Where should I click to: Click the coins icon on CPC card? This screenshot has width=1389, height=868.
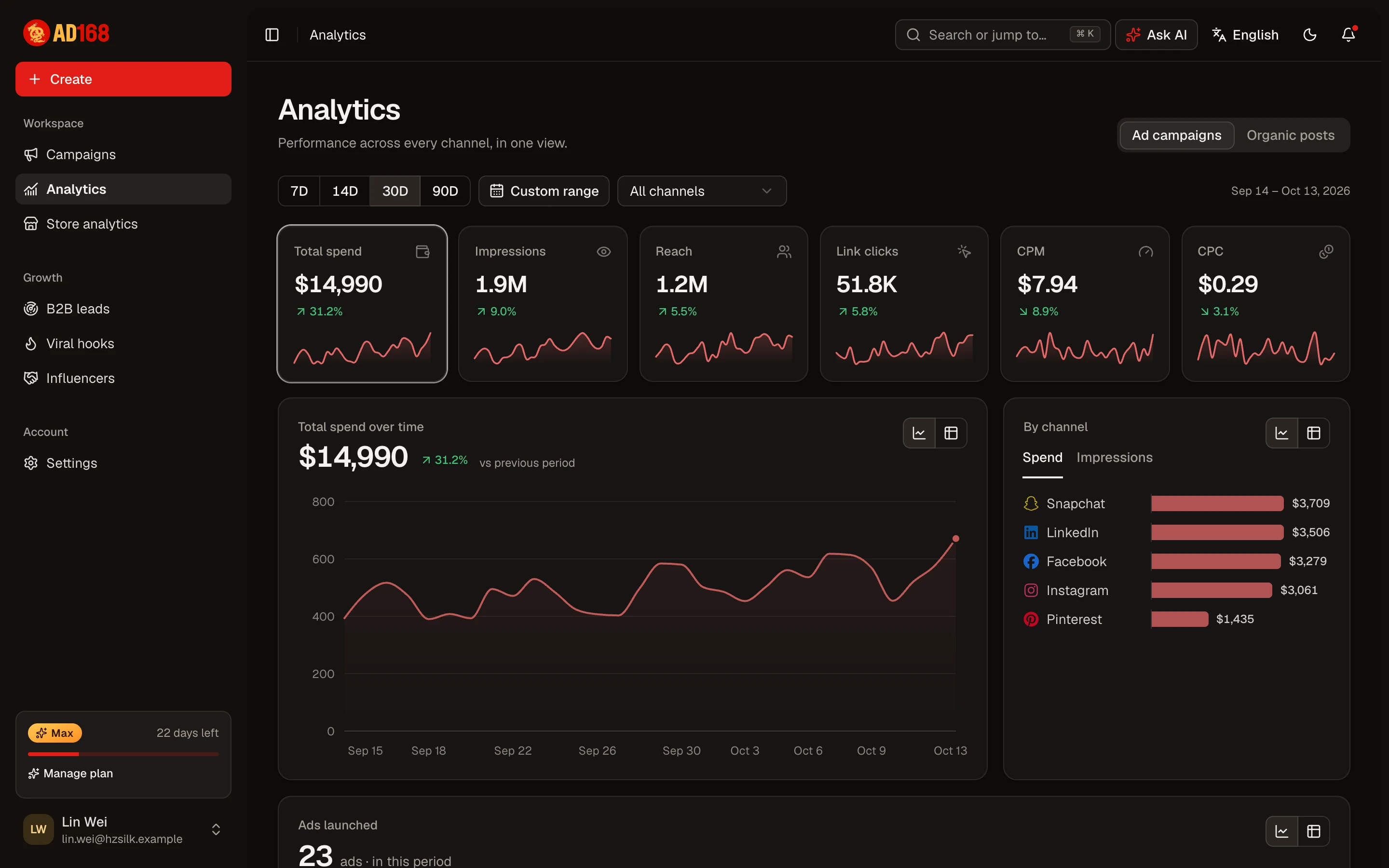[x=1326, y=251]
